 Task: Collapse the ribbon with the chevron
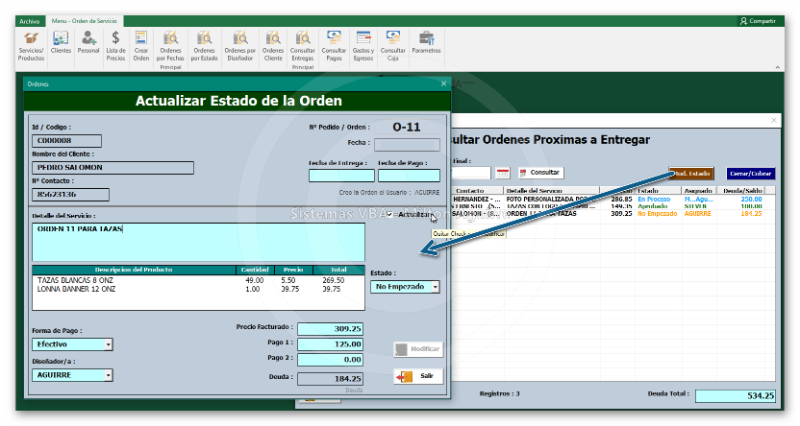[x=777, y=67]
